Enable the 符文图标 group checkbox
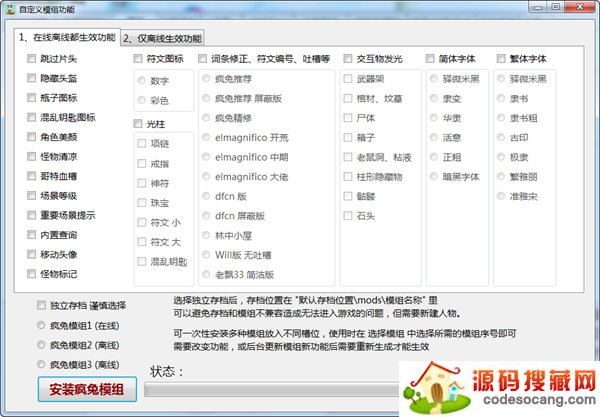Viewport: 600px width, 417px height. (138, 59)
